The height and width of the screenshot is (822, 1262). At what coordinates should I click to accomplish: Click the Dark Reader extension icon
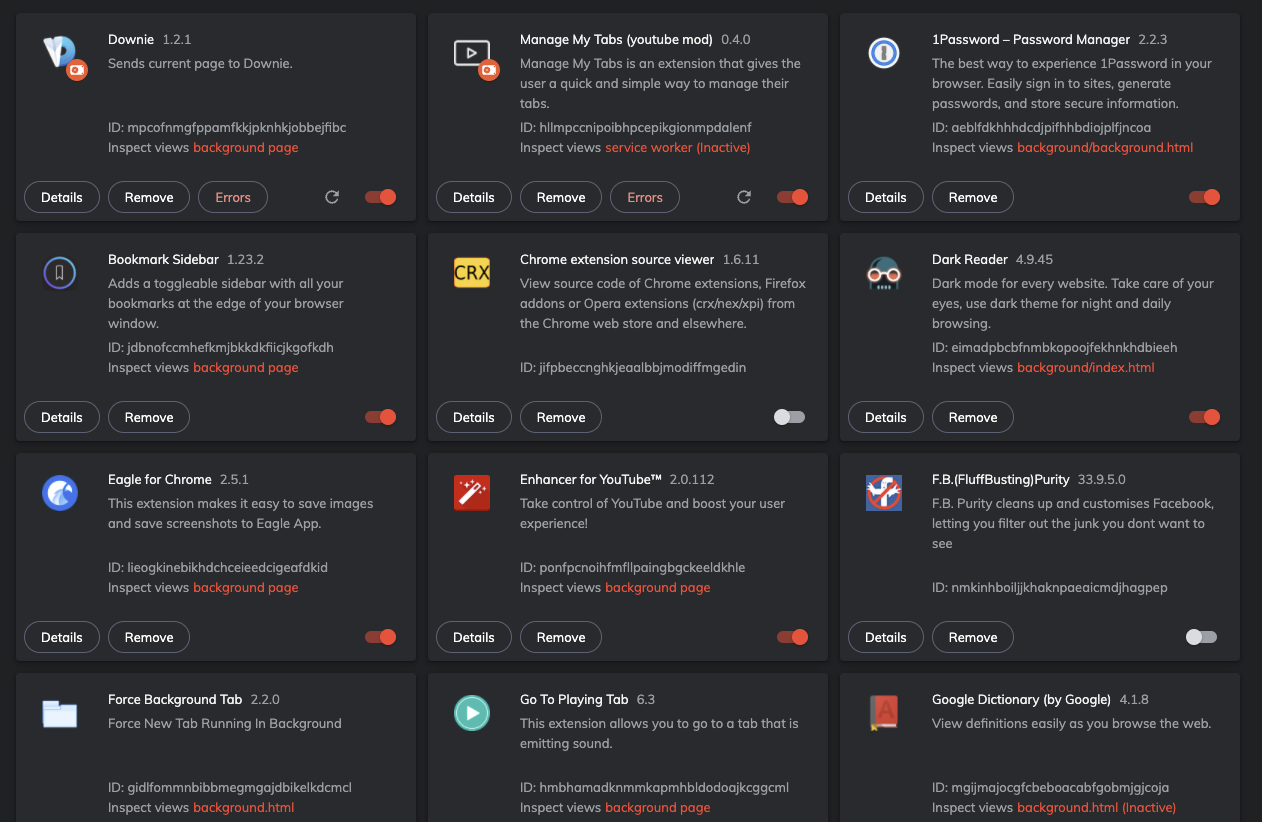[x=884, y=273]
